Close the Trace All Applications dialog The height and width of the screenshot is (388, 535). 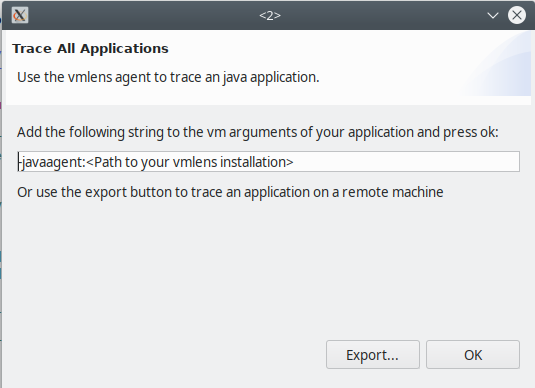pyautogui.click(x=517, y=15)
